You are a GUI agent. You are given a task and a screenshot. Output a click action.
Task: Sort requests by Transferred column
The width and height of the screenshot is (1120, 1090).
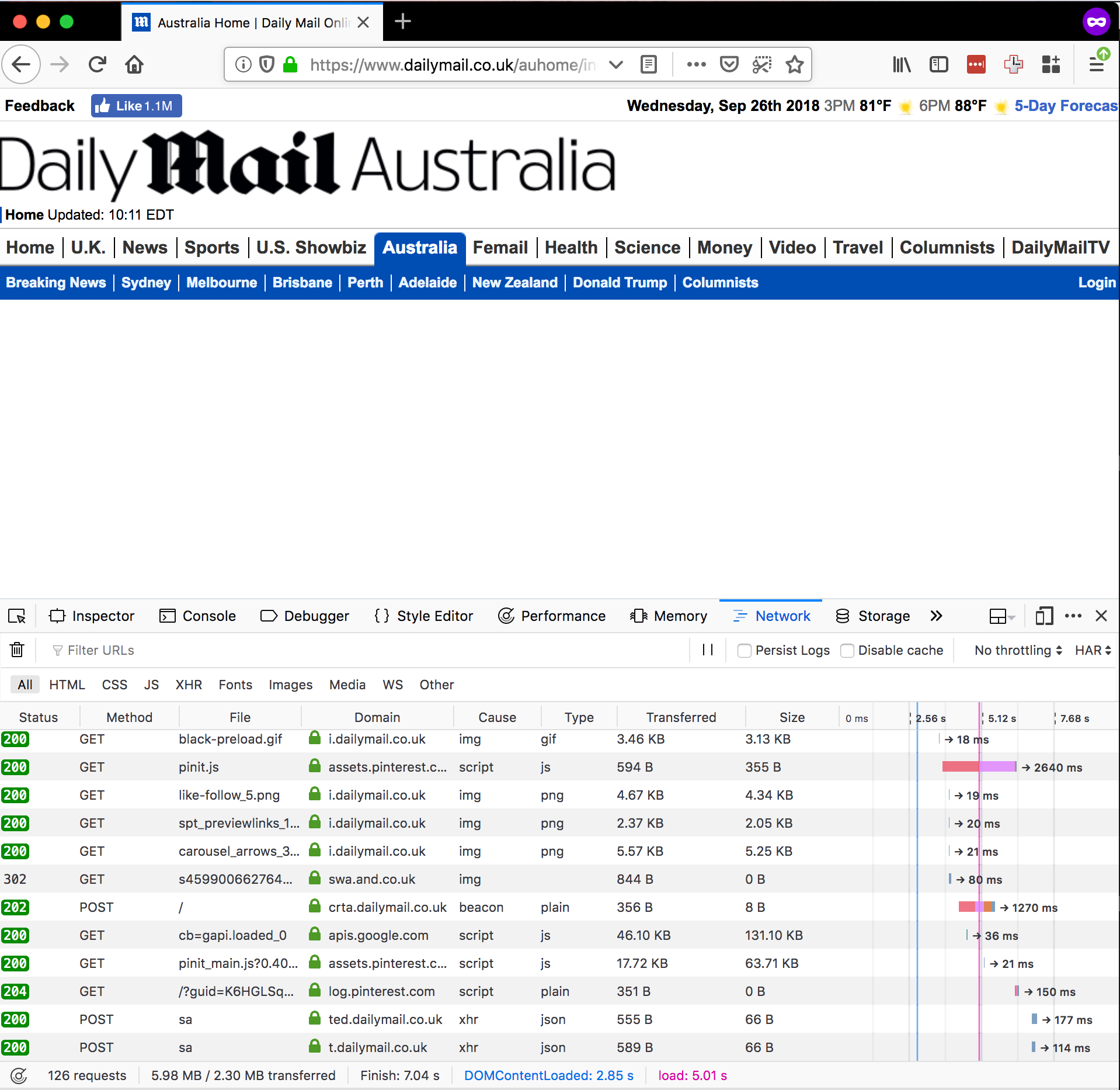[x=681, y=717]
